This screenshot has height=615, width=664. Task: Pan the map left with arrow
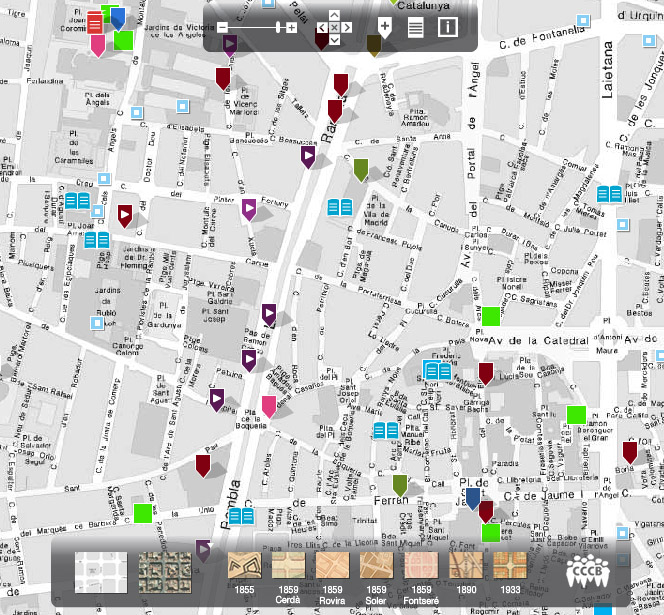point(322,28)
